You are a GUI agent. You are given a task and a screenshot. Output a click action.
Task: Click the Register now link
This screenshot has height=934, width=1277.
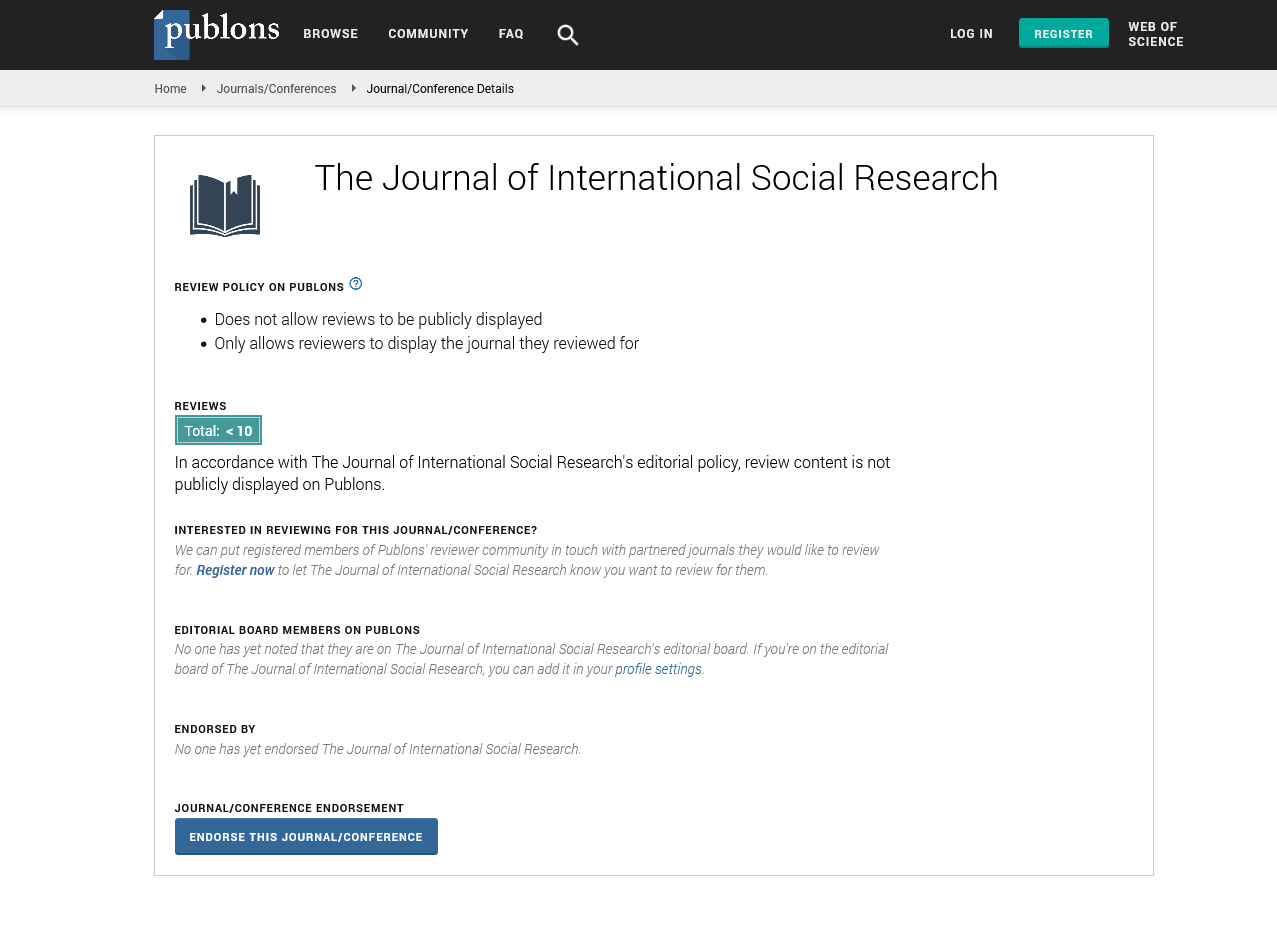click(235, 570)
